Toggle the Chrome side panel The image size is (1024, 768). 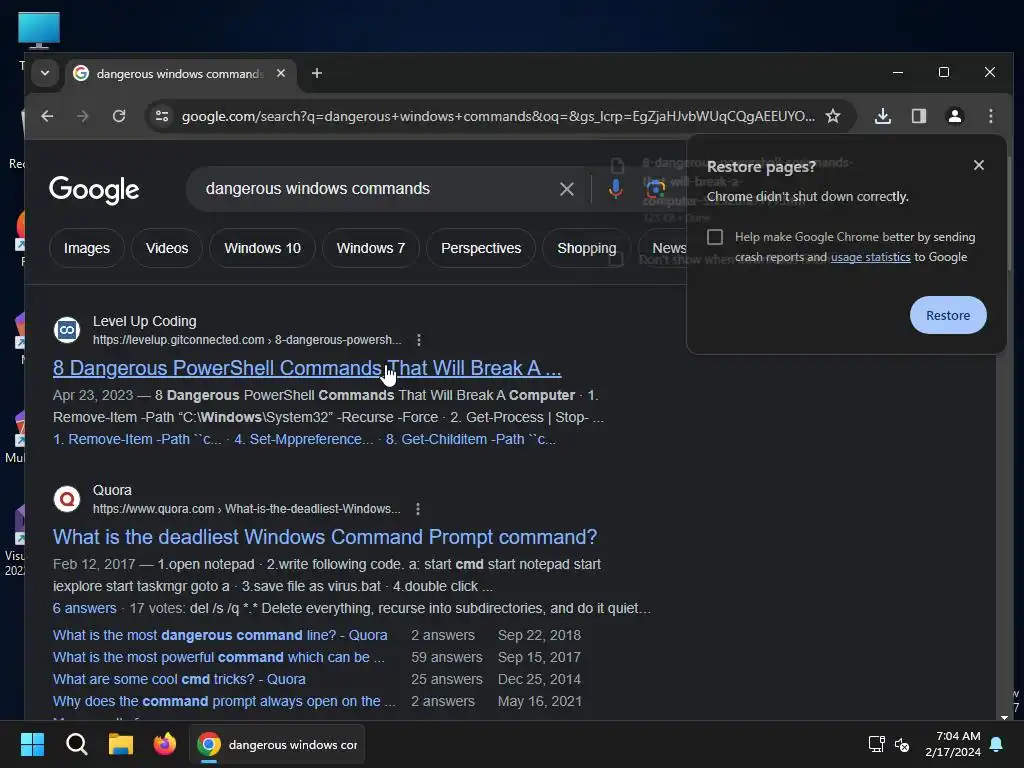[919, 116]
